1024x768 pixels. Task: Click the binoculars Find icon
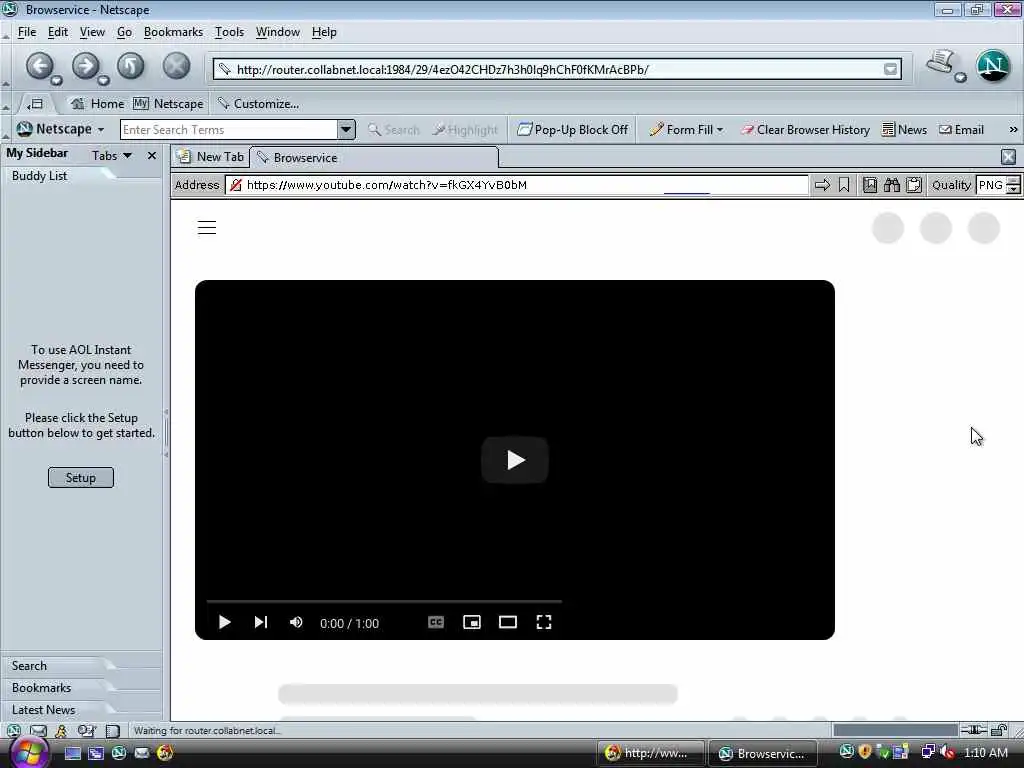[892, 185]
